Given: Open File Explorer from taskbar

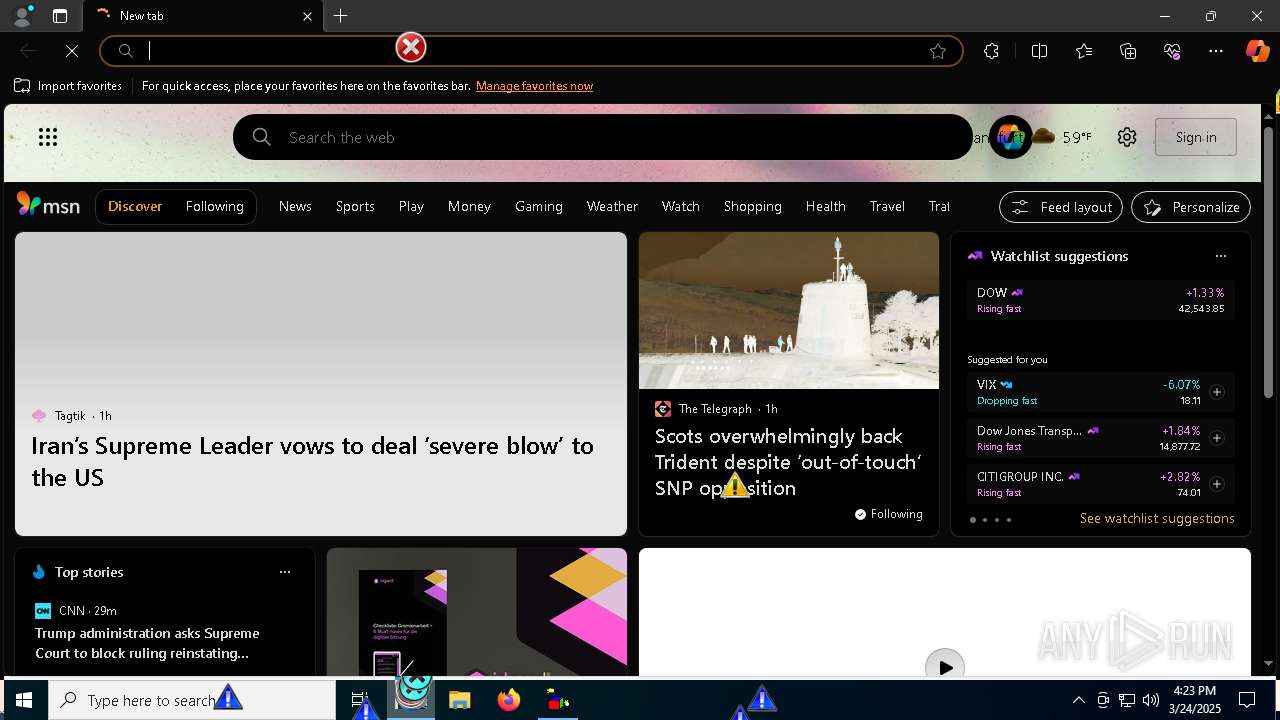Looking at the screenshot, I should (459, 700).
